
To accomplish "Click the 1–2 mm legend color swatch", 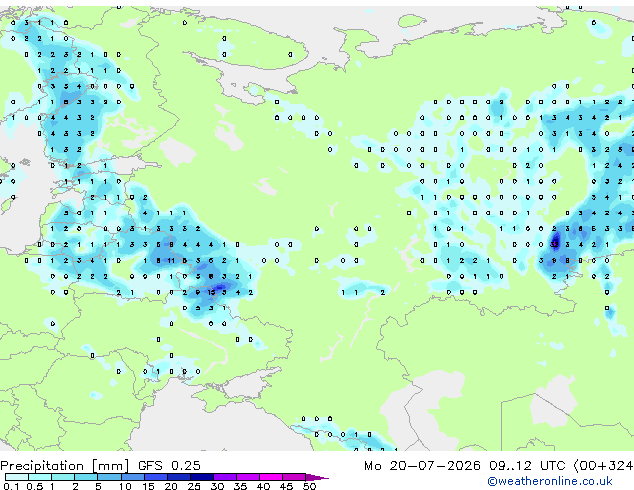I will click(x=63, y=477).
